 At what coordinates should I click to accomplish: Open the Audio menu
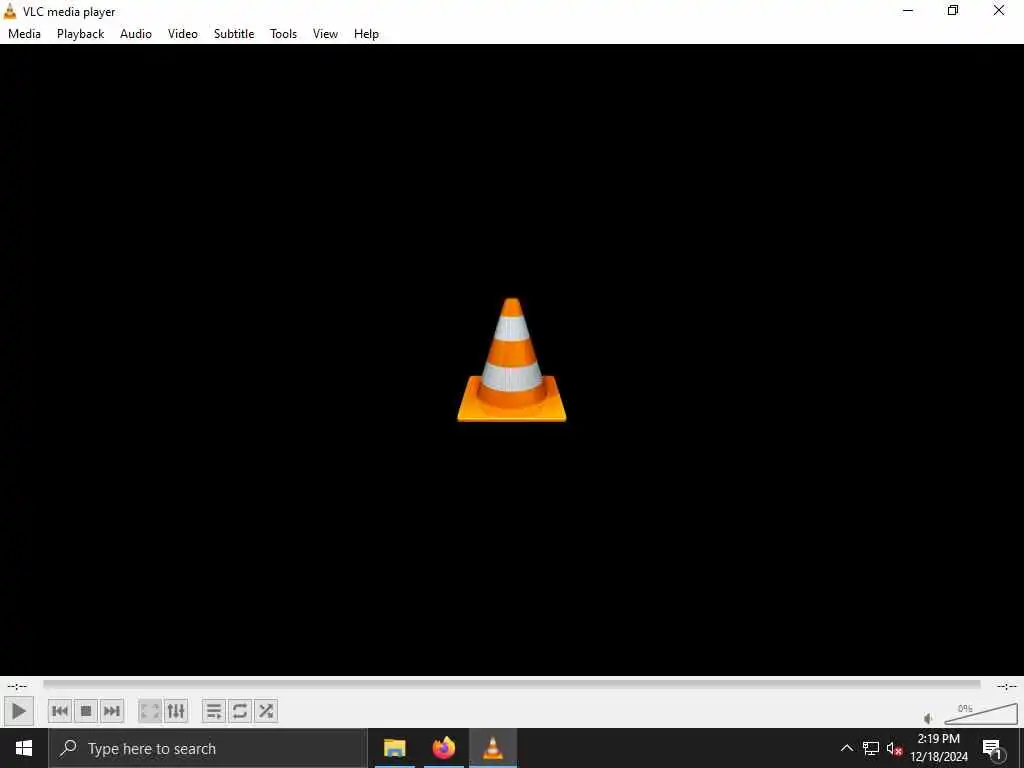pos(136,34)
